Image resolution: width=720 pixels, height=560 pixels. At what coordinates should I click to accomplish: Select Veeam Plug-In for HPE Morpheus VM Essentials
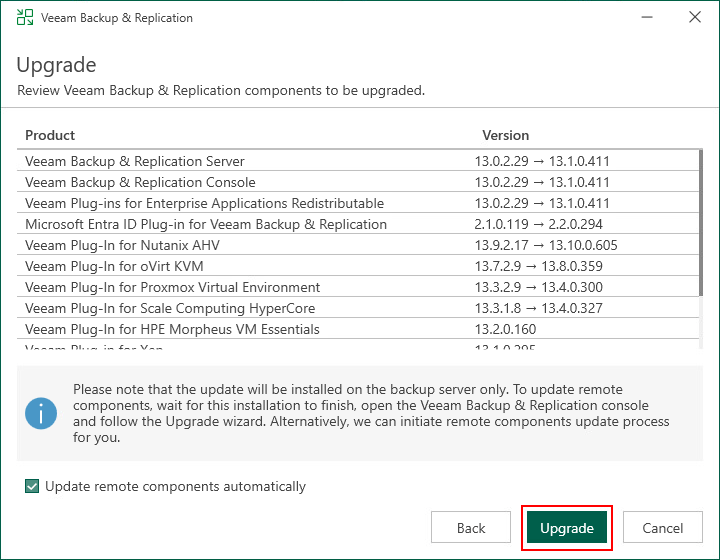pyautogui.click(x=358, y=329)
